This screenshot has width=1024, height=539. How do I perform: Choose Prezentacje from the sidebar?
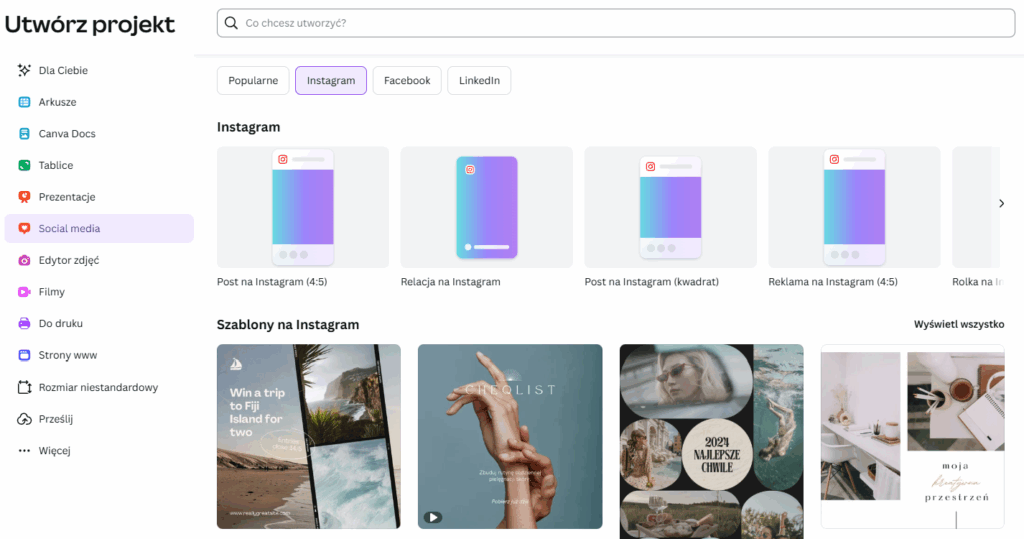pos(99,197)
